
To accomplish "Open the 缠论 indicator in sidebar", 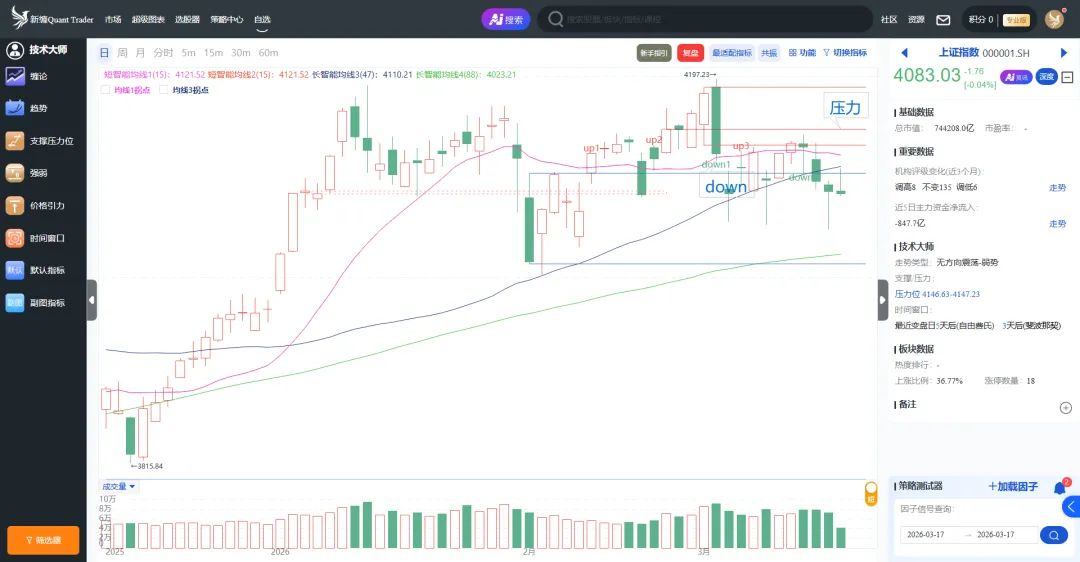I will tap(15, 76).
